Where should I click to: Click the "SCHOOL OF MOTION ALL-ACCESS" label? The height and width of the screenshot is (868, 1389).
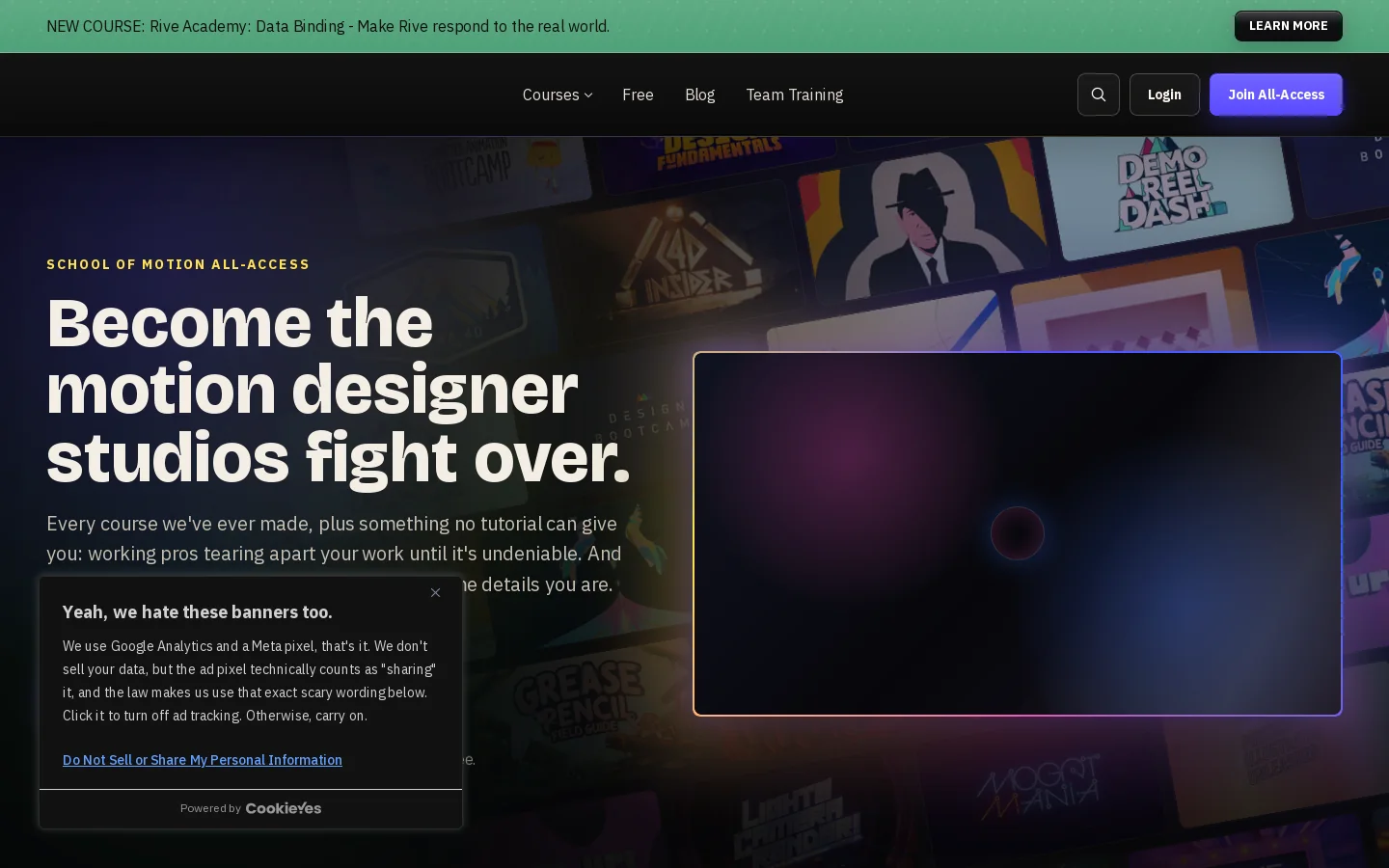point(178,264)
